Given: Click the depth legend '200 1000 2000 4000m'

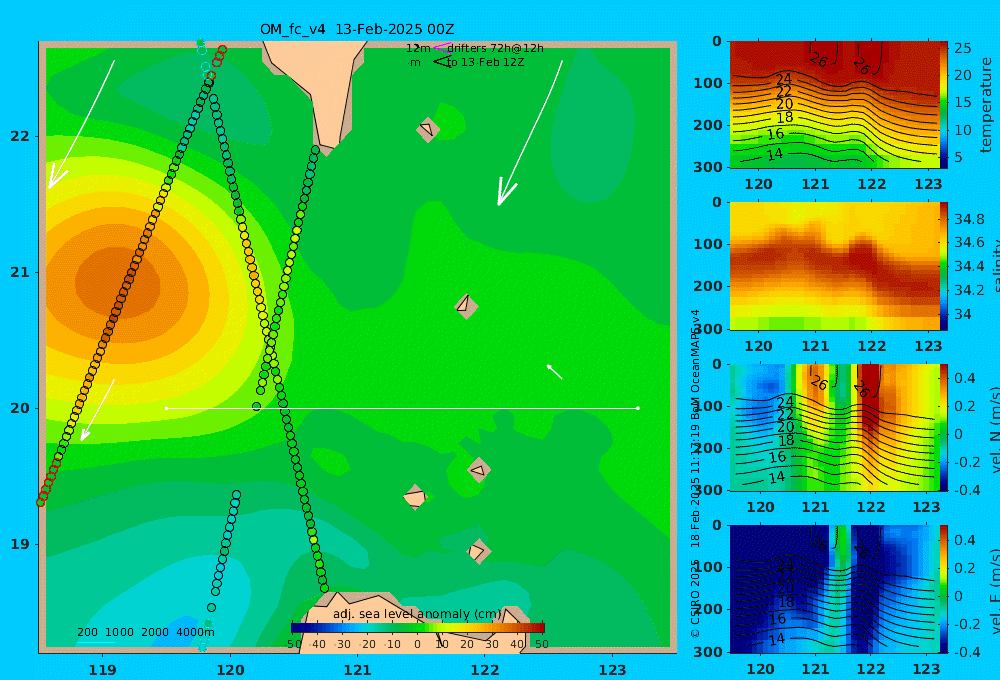Looking at the screenshot, I should tap(146, 632).
